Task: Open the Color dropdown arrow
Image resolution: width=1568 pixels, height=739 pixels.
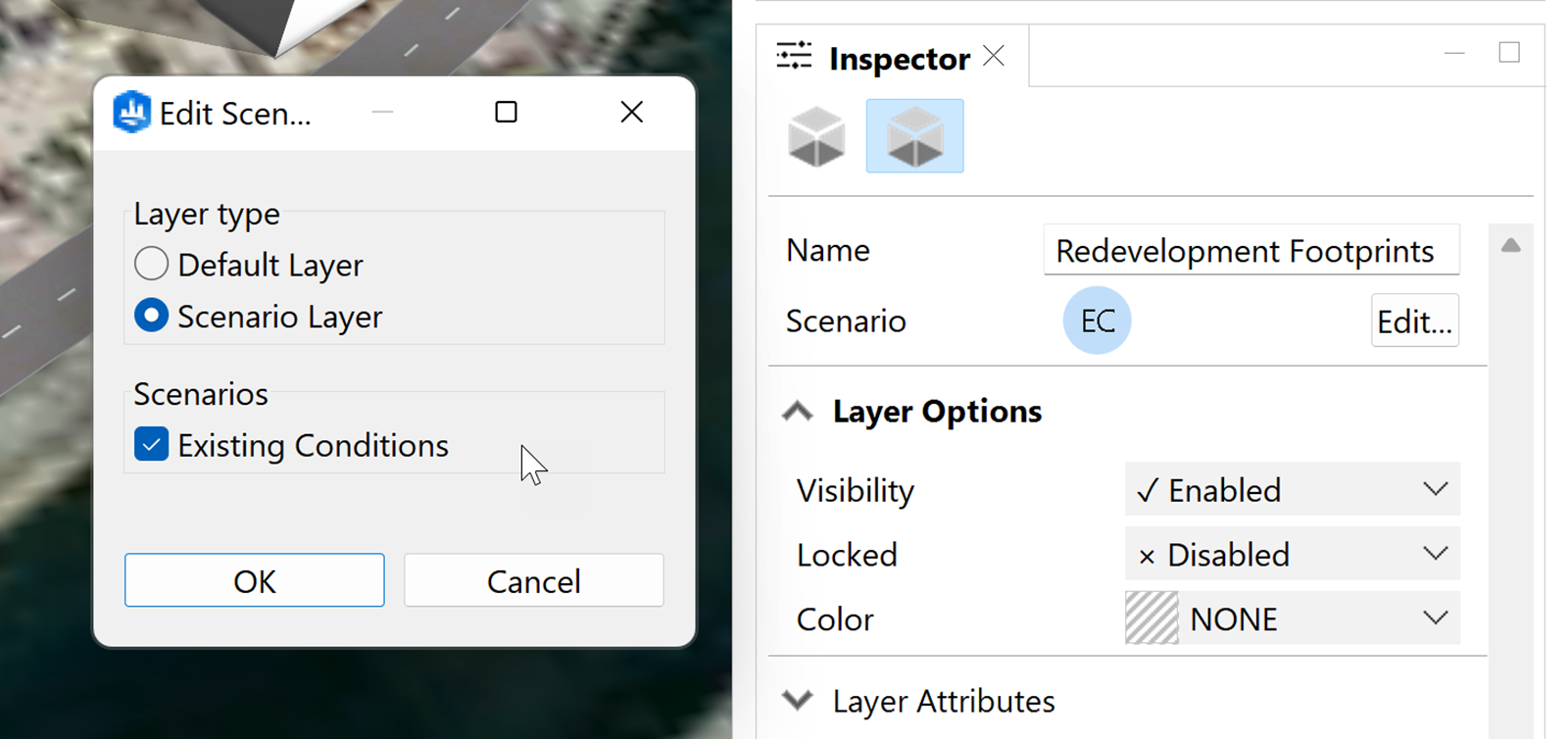Action: [x=1435, y=618]
